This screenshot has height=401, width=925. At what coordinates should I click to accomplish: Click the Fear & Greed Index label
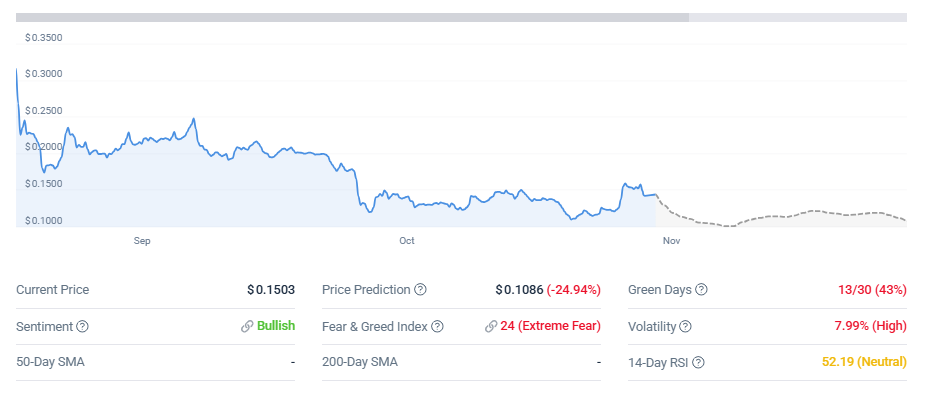point(375,326)
